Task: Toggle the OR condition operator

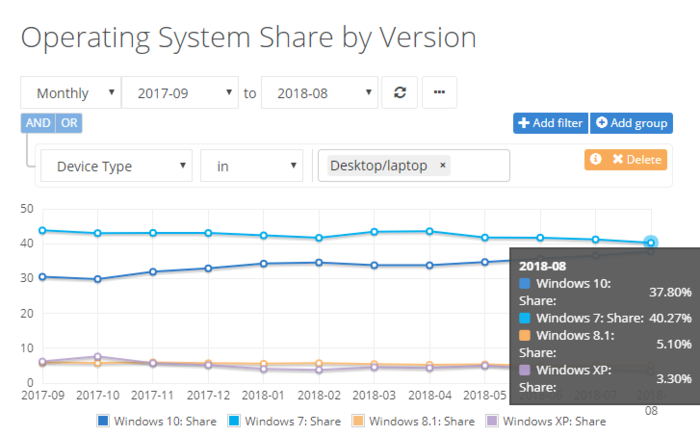Action: tap(69, 123)
